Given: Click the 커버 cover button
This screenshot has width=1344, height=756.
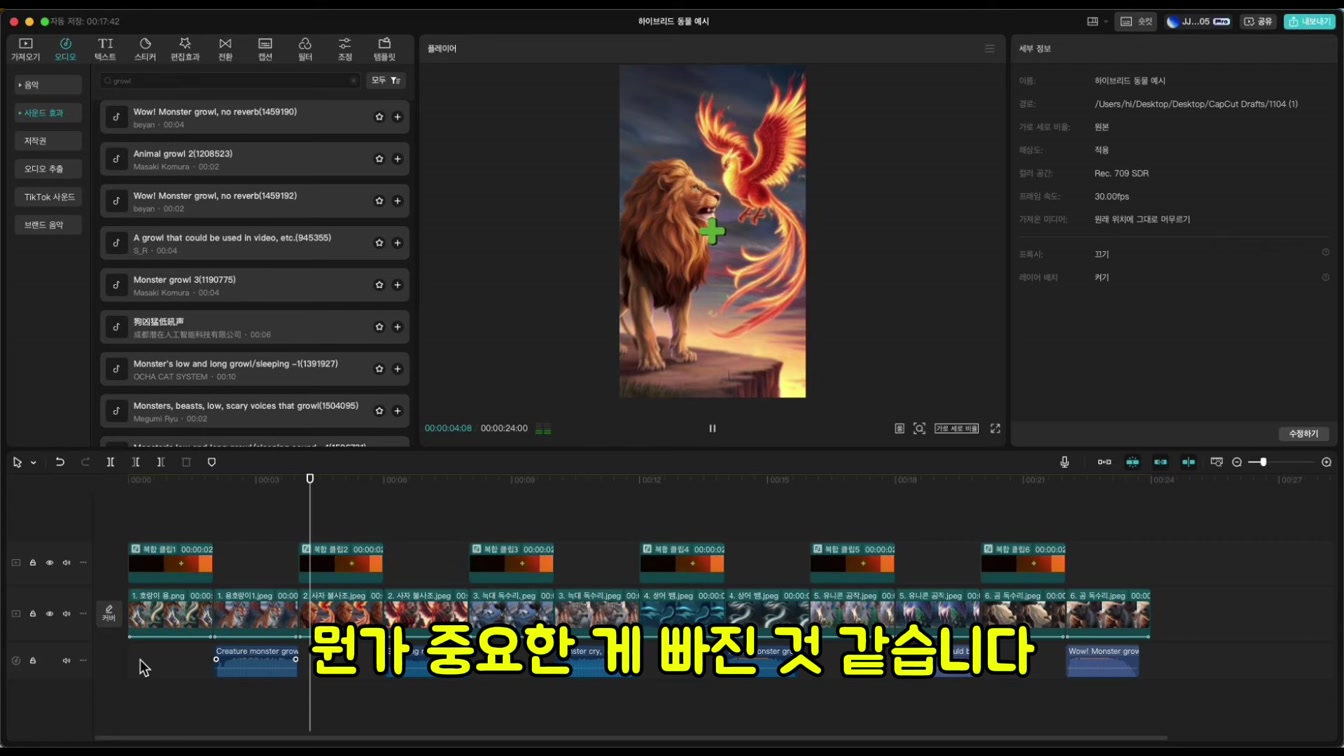Looking at the screenshot, I should tap(109, 613).
